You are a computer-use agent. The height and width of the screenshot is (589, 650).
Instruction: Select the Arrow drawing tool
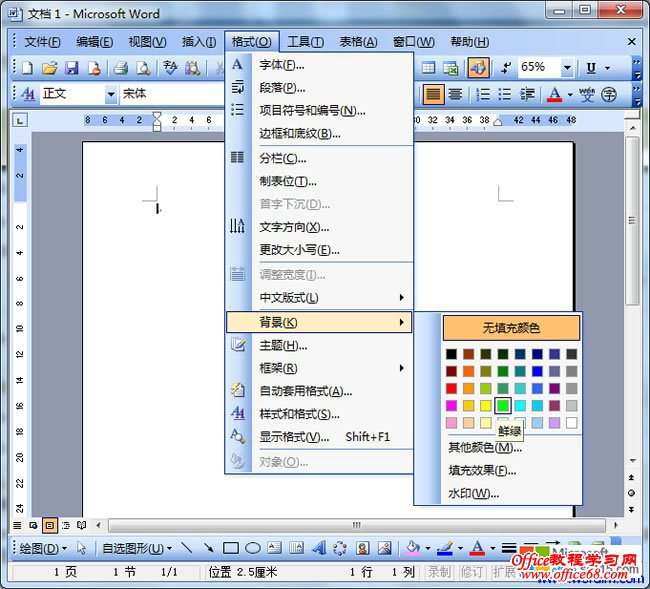point(208,548)
